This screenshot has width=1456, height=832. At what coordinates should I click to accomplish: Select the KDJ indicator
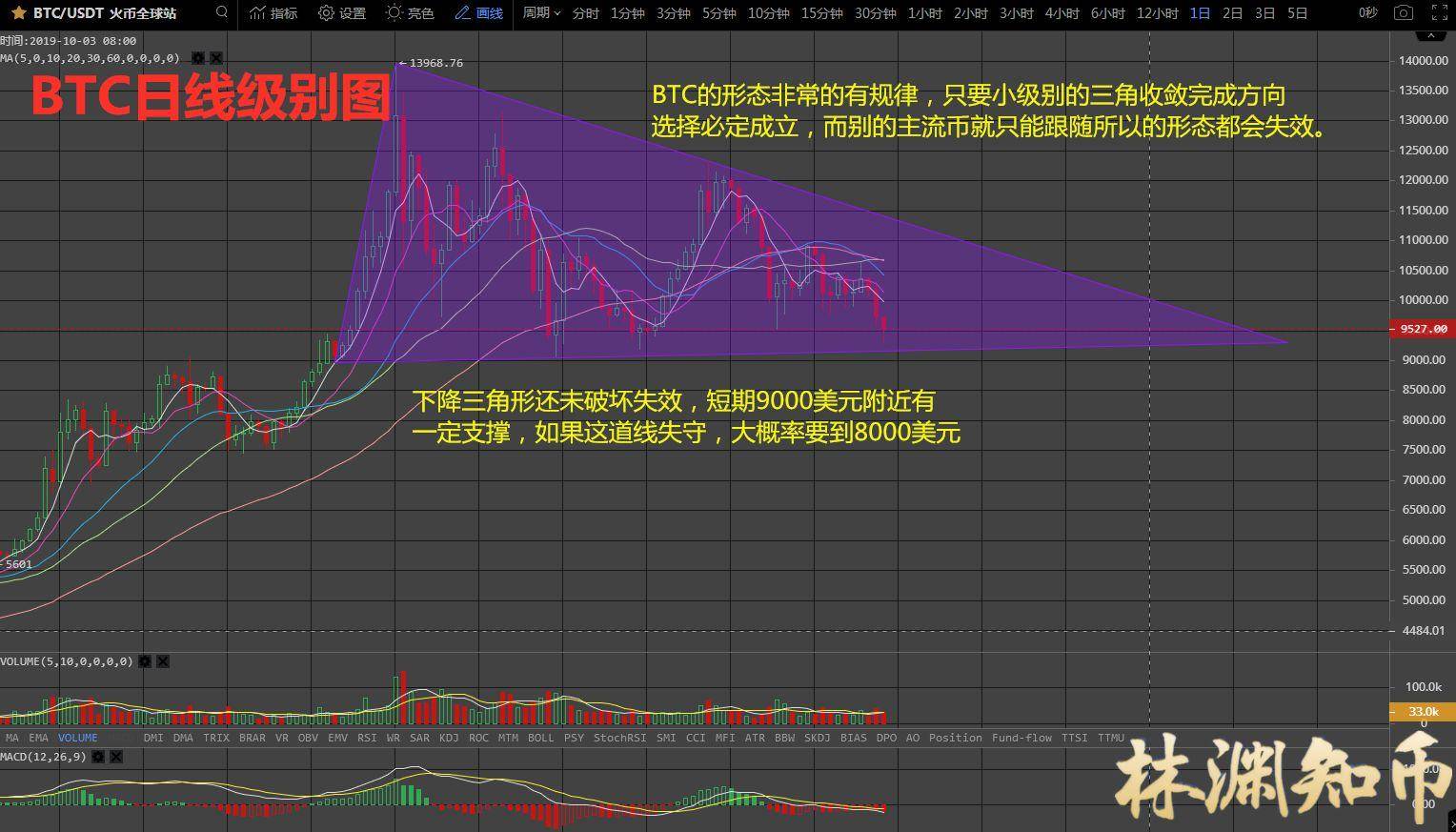tap(449, 738)
